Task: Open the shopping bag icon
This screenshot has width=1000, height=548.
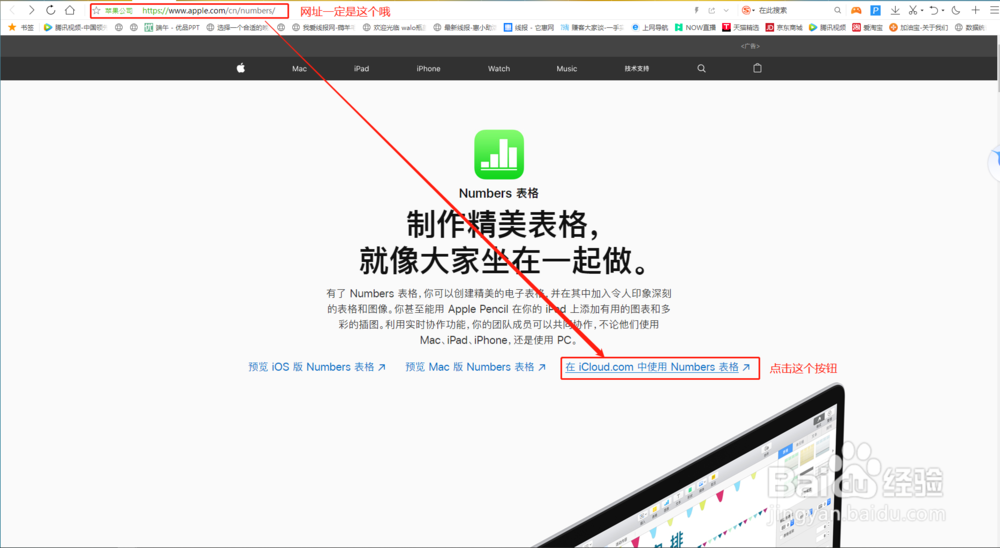Action: 757,68
